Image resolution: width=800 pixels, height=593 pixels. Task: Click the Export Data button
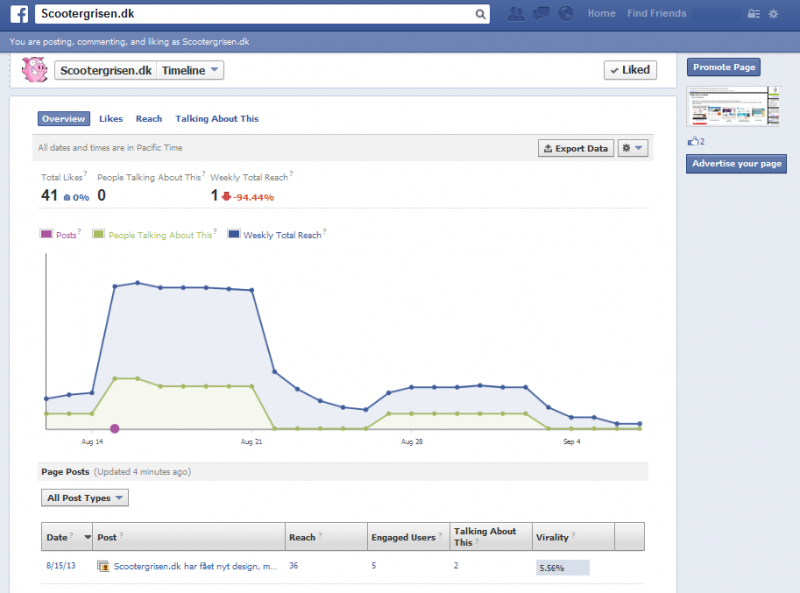point(576,148)
